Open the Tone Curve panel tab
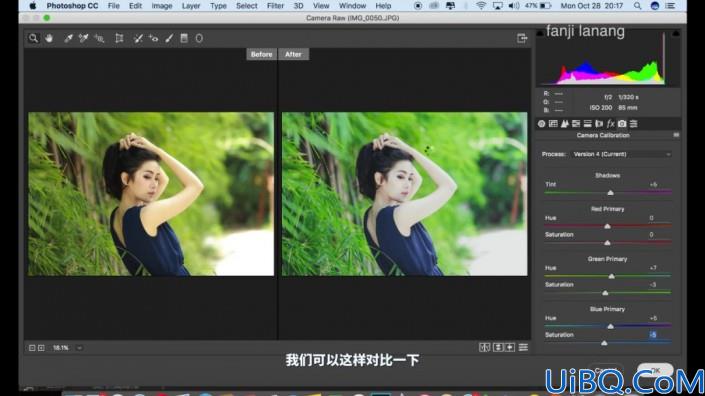Viewport: 705px width, 396px height. tap(553, 124)
